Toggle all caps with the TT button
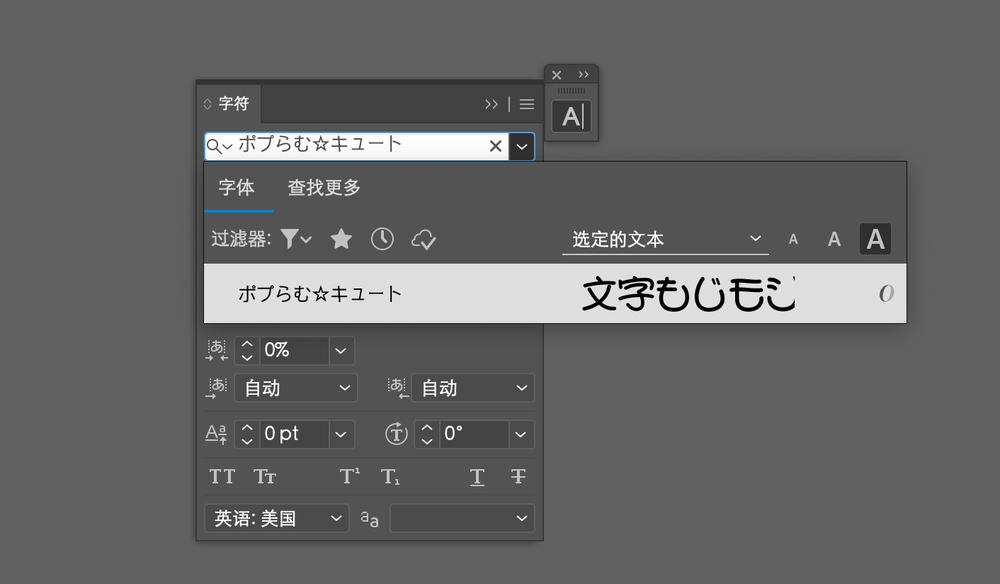Image resolution: width=1000 pixels, height=584 pixels. 222,477
